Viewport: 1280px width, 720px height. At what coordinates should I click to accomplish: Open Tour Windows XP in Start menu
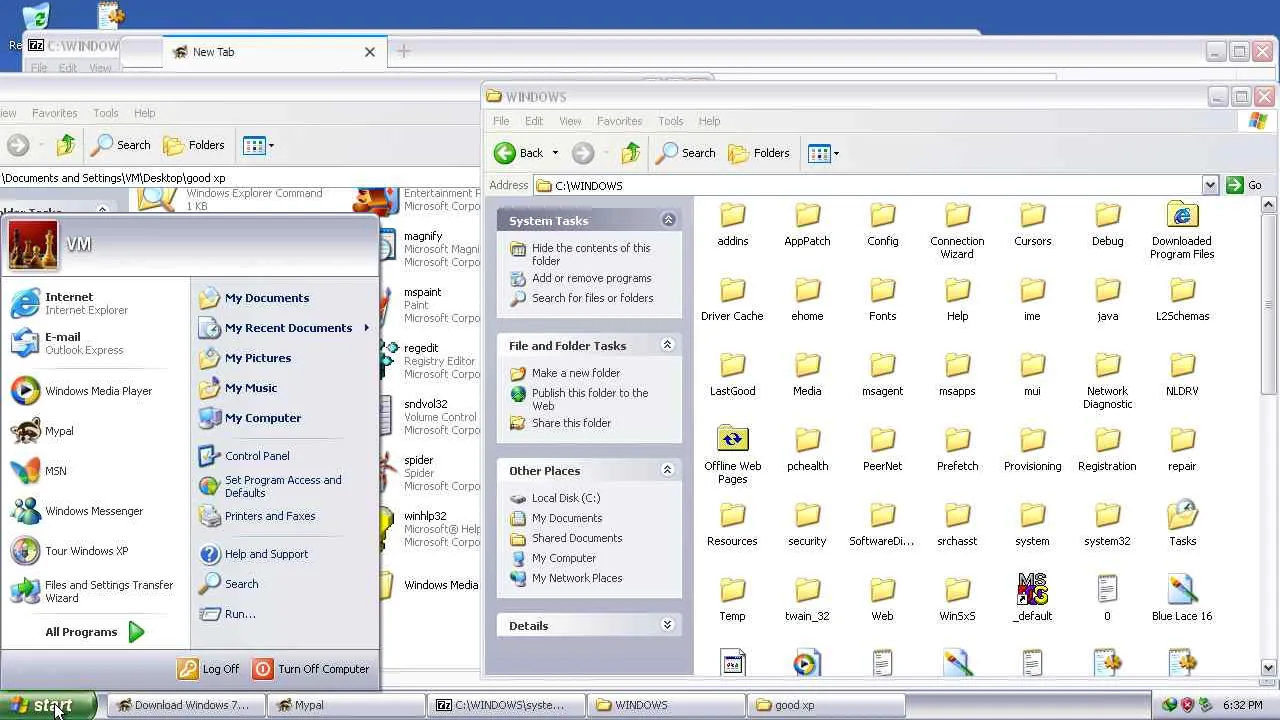(69, 551)
